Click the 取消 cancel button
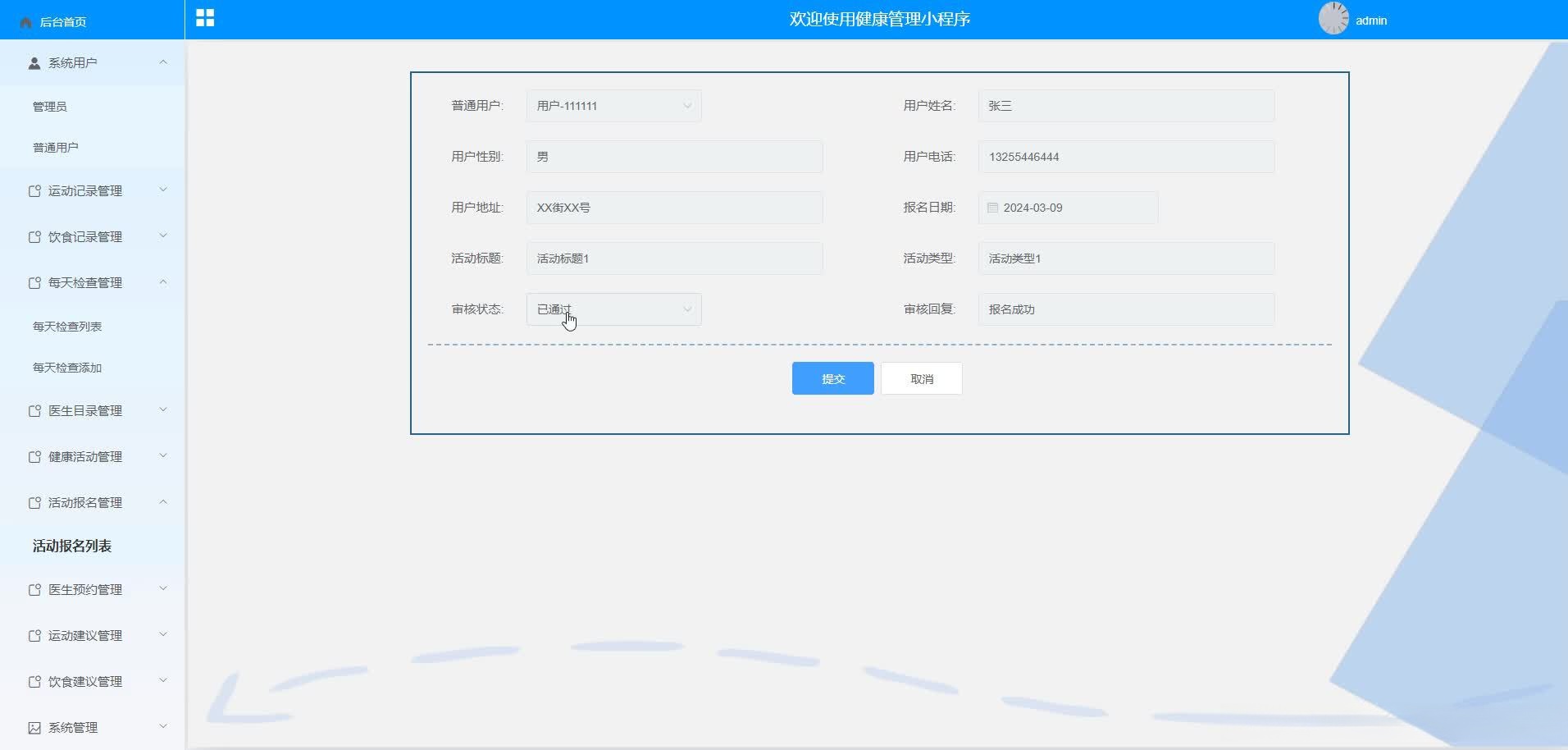Viewport: 1568px width, 750px height. click(x=920, y=378)
